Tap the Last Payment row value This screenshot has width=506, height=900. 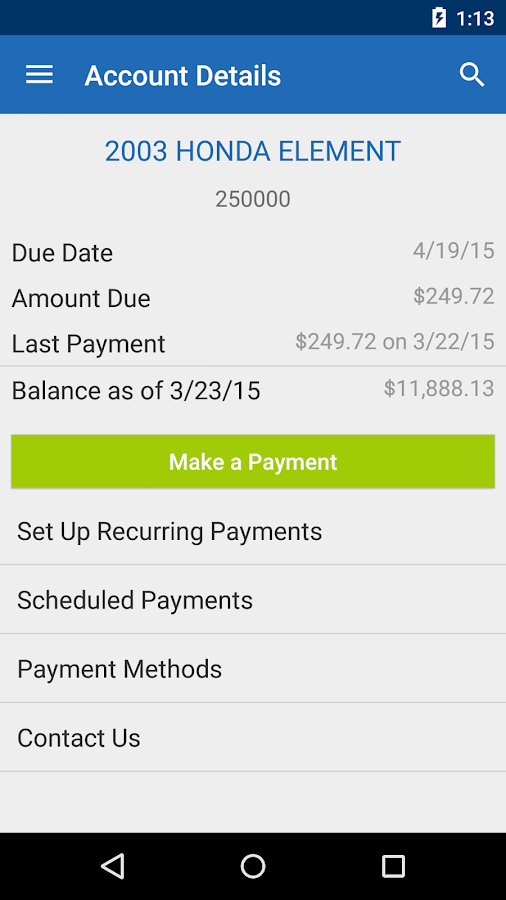[395, 342]
